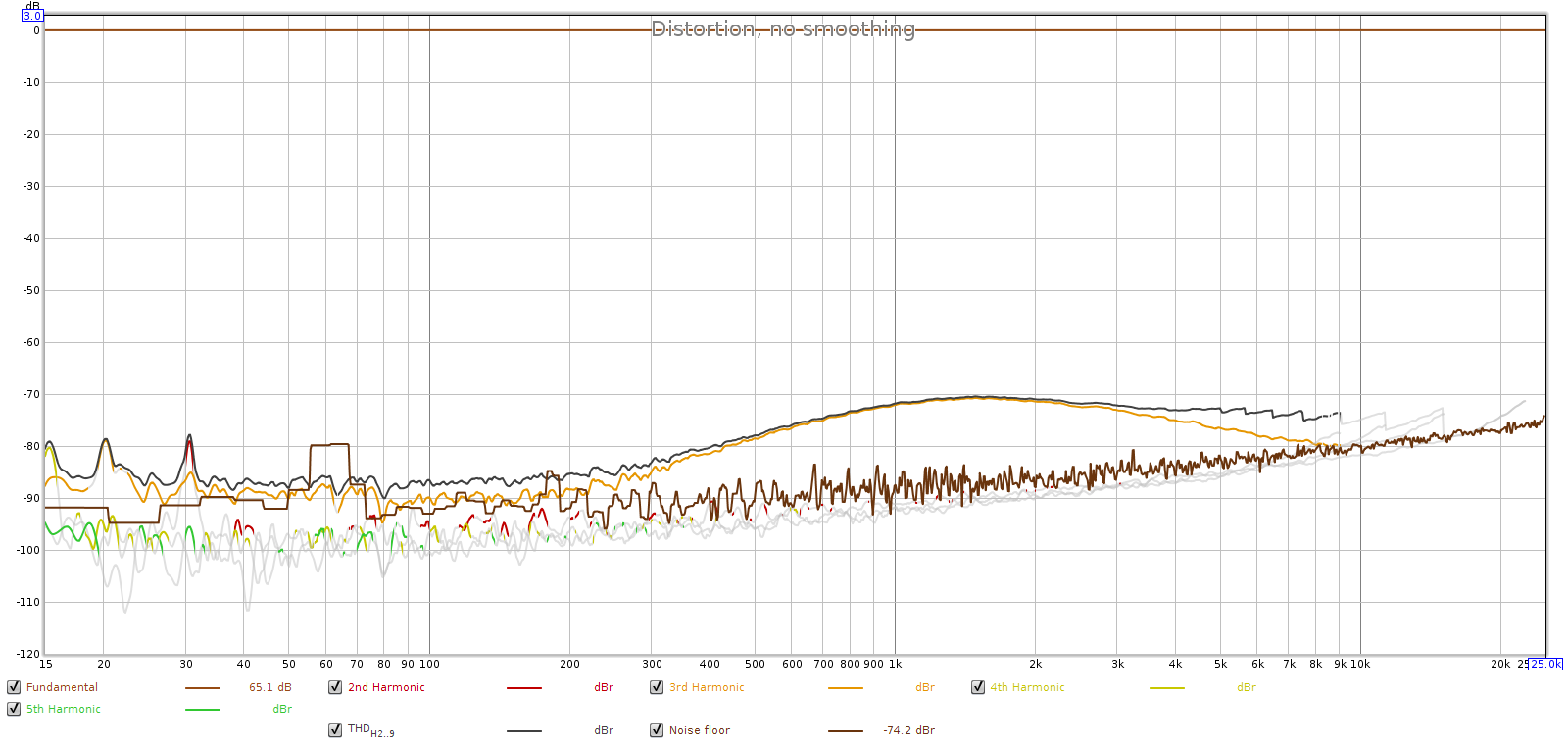
Task: Click the 20k frequency axis label
Action: (x=1500, y=664)
